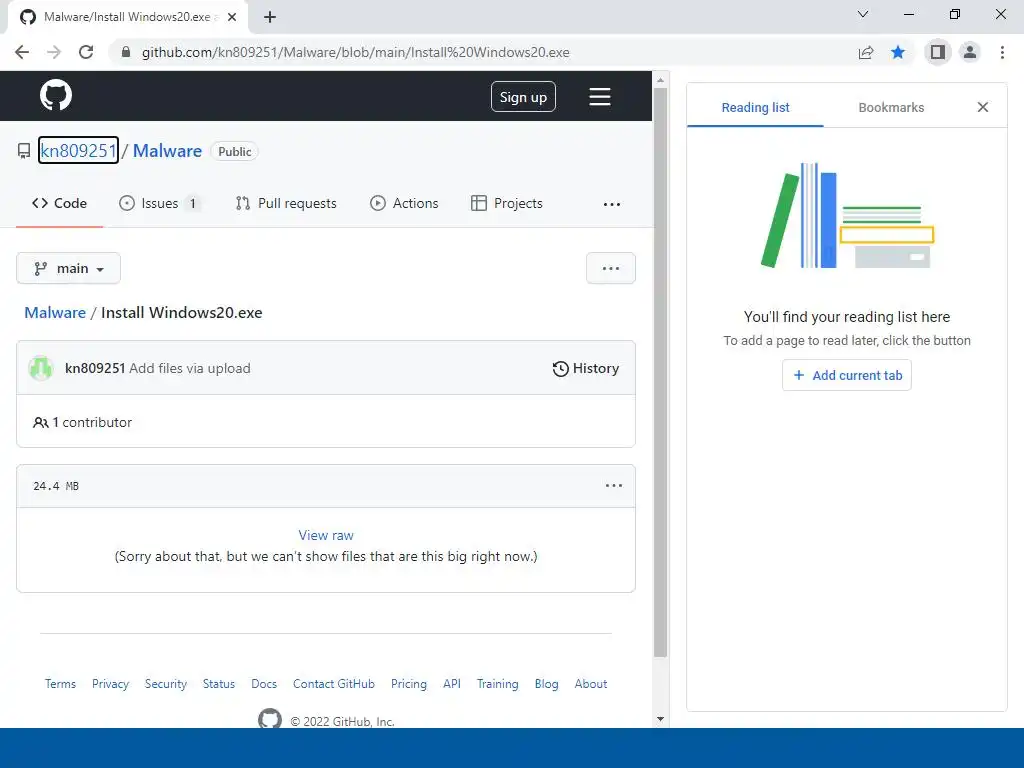View file History
The width and height of the screenshot is (1024, 768).
(585, 368)
